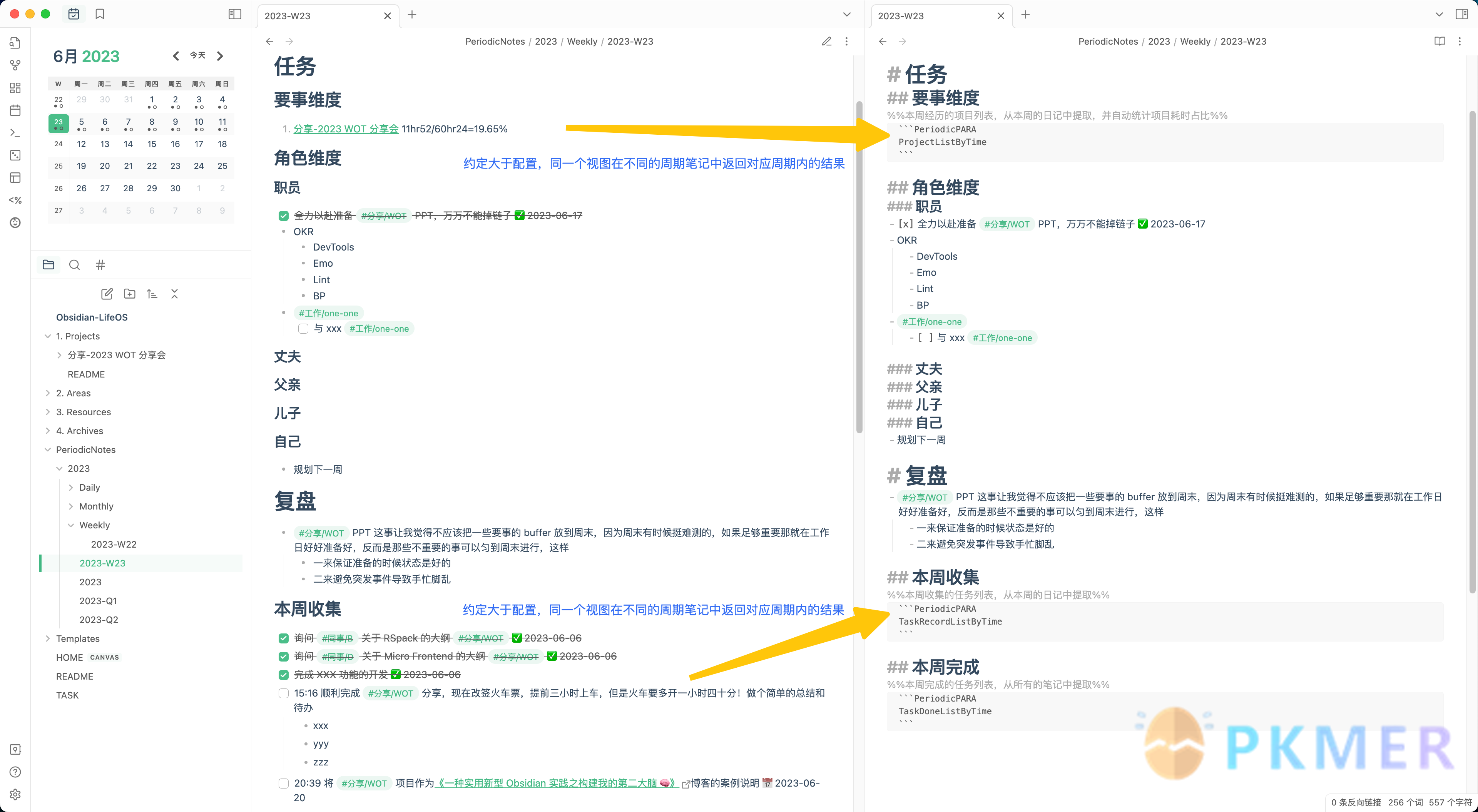1478x812 pixels.
Task: Switch to the file explorer folder tab icon
Action: click(x=48, y=264)
